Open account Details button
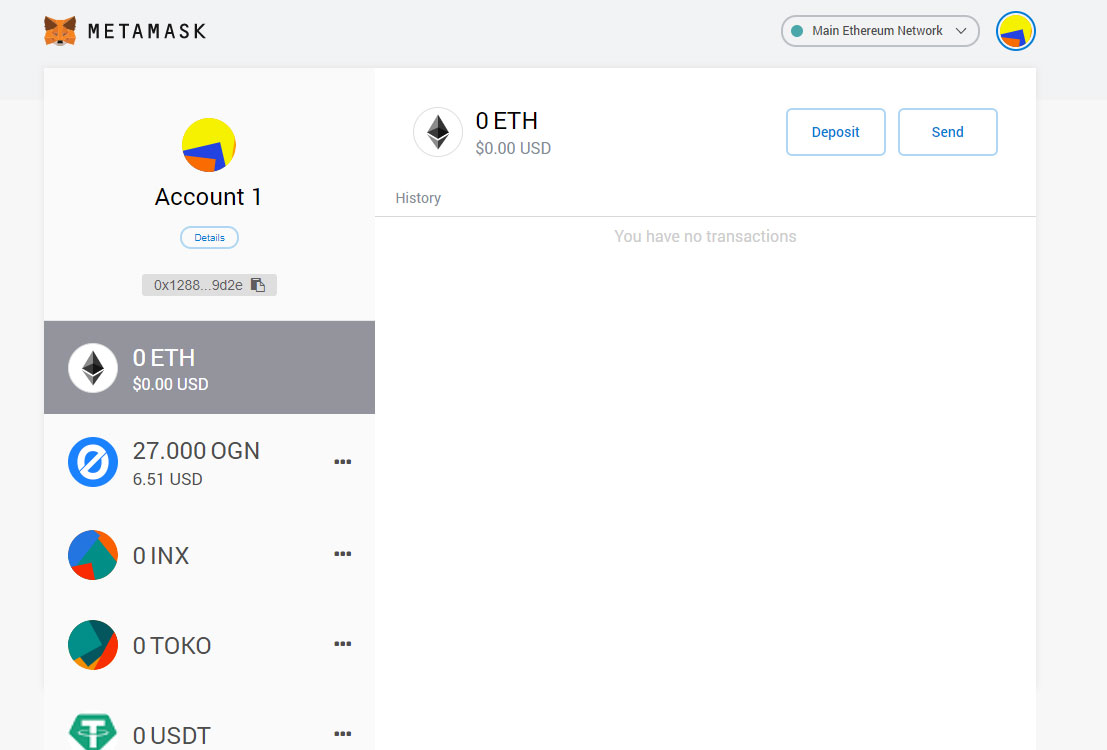This screenshot has width=1107, height=750. pos(209,237)
